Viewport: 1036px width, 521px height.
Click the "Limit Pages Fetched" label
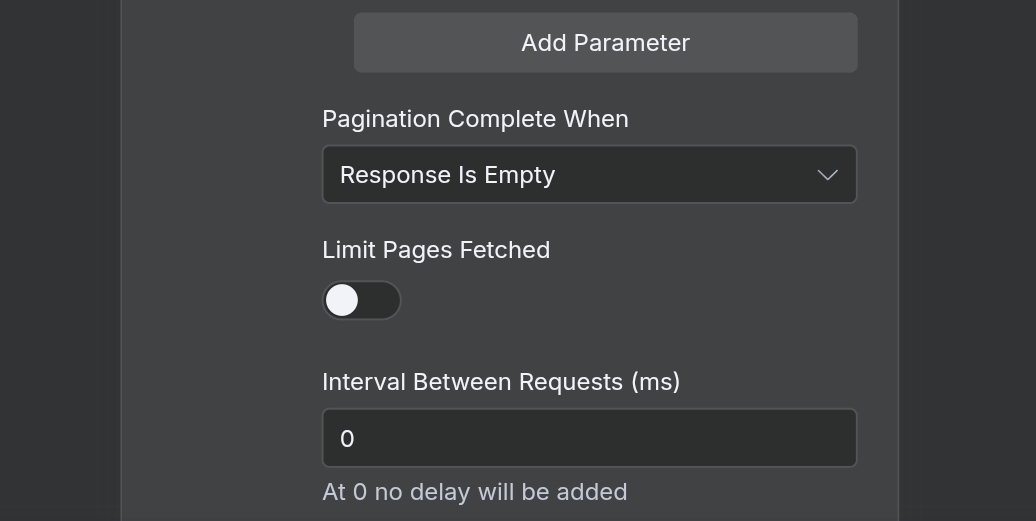pos(436,250)
